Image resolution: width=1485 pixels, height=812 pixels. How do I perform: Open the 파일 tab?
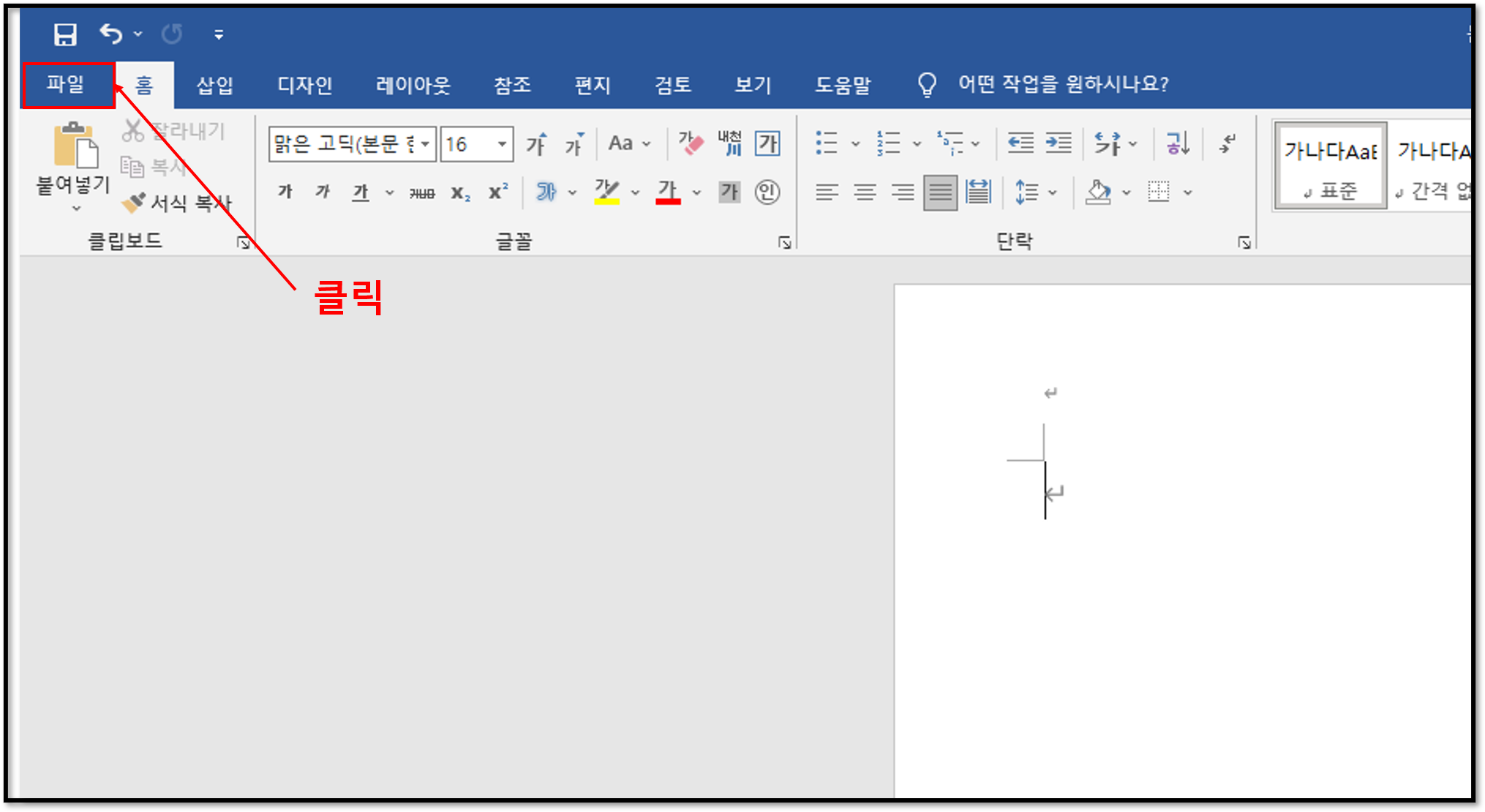click(x=67, y=85)
